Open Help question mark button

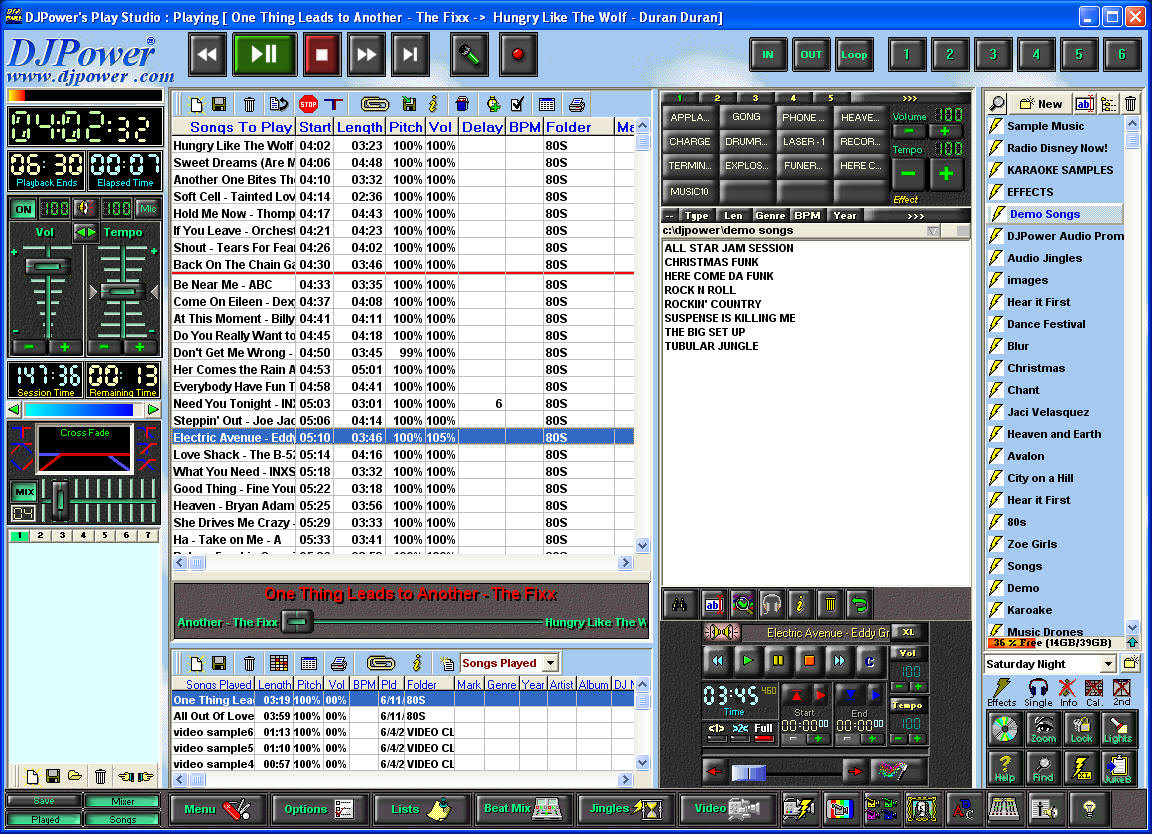(x=1004, y=767)
